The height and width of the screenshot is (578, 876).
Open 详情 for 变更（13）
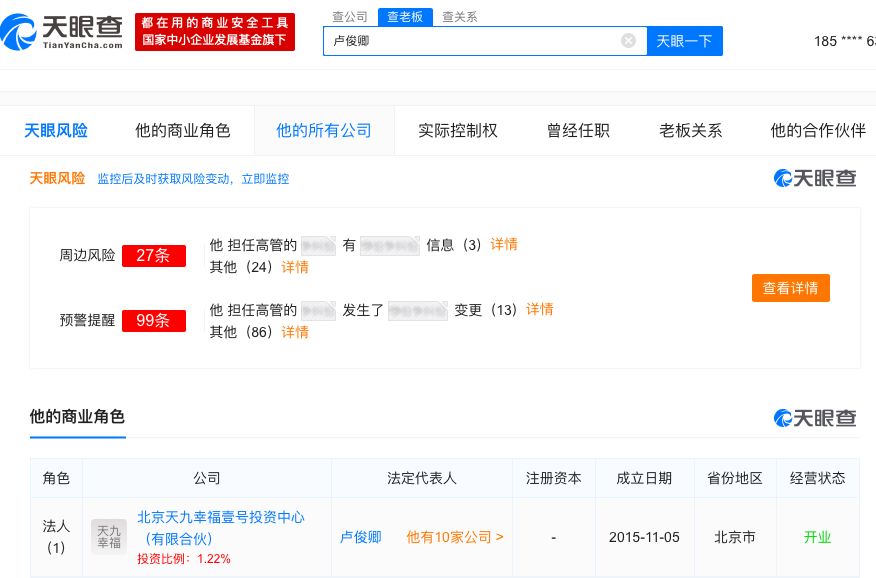coord(540,309)
